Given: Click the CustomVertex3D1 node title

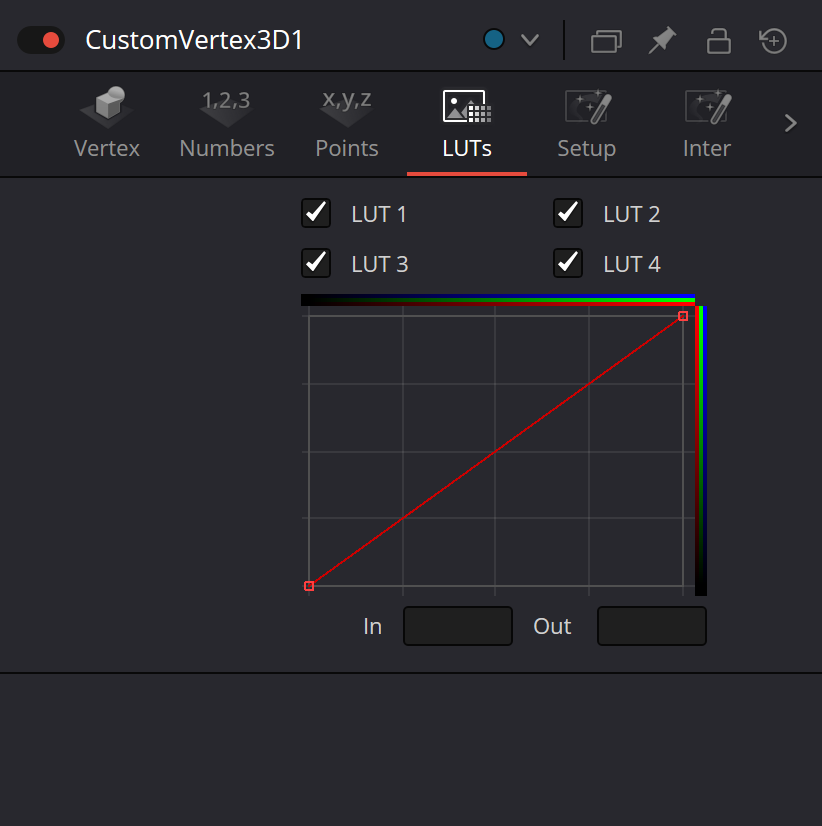Looking at the screenshot, I should 194,40.
